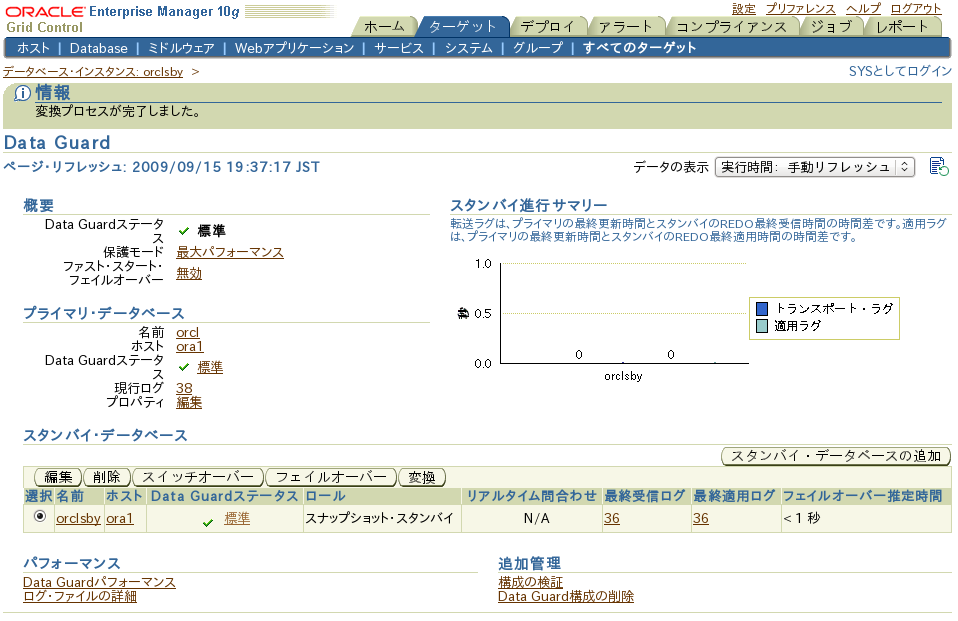This screenshot has width=958, height=621.
Task: Select すべてのターゲット subtab
Action: click(639, 48)
